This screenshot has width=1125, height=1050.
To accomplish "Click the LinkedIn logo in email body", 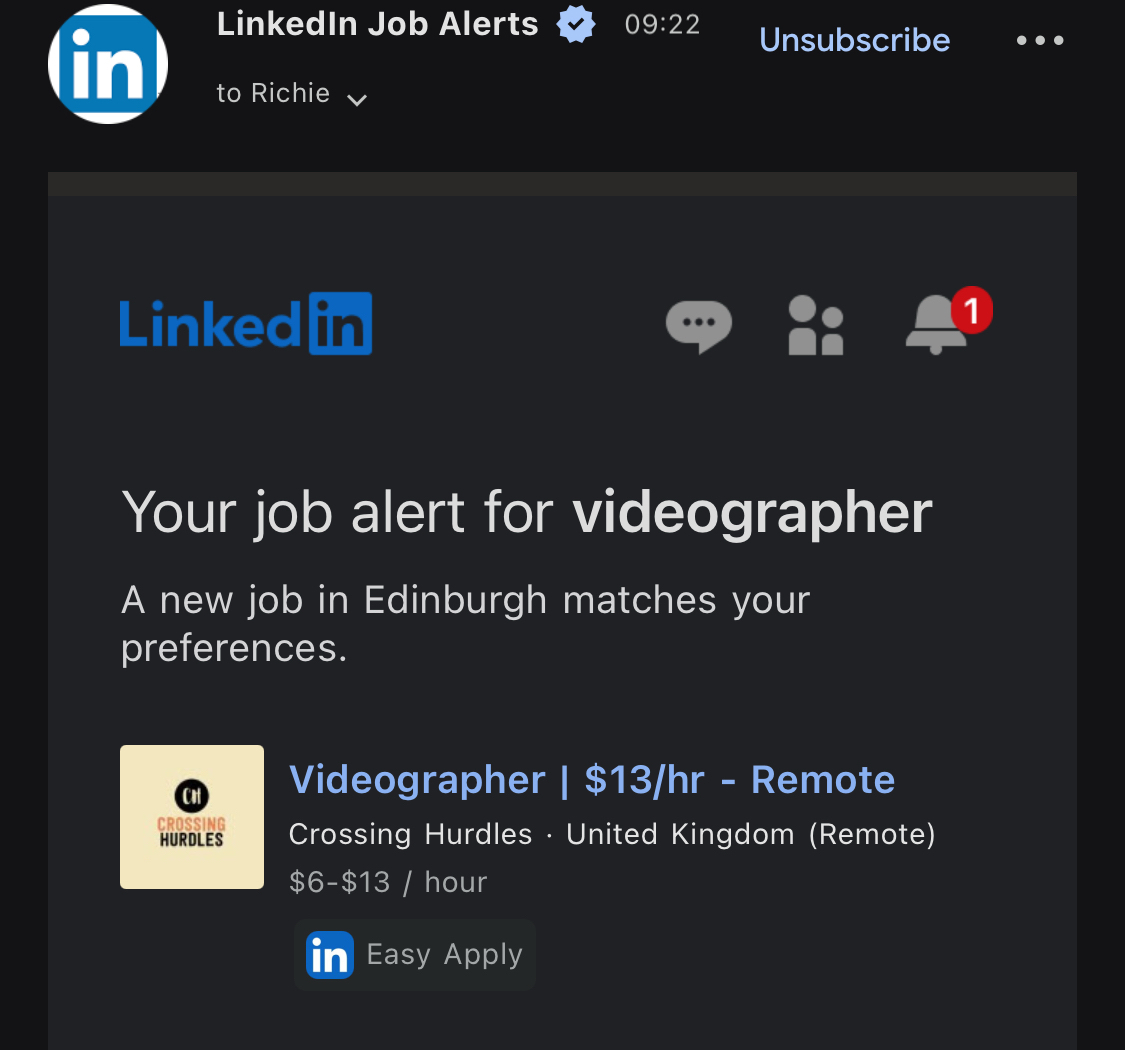I will 246,324.
